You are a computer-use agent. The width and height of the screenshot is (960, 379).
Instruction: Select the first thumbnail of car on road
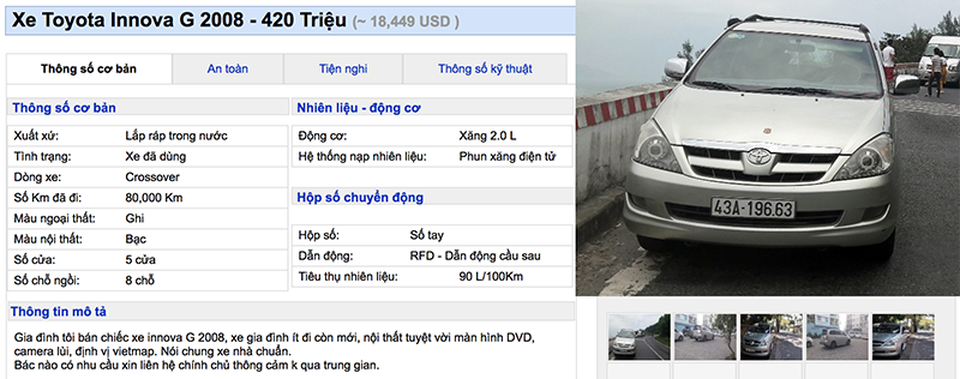pyautogui.click(x=639, y=337)
